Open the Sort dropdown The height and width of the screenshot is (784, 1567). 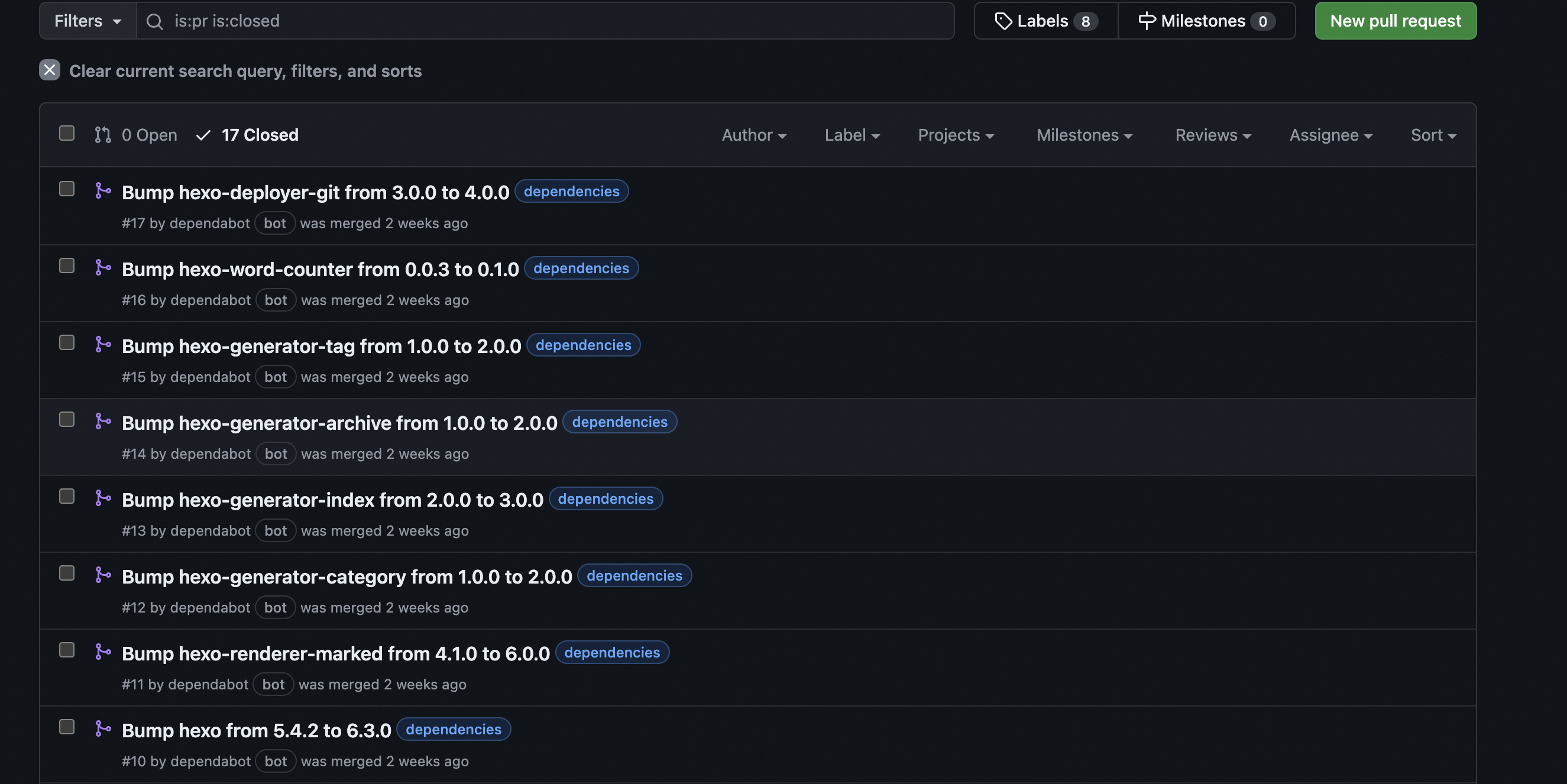1433,135
